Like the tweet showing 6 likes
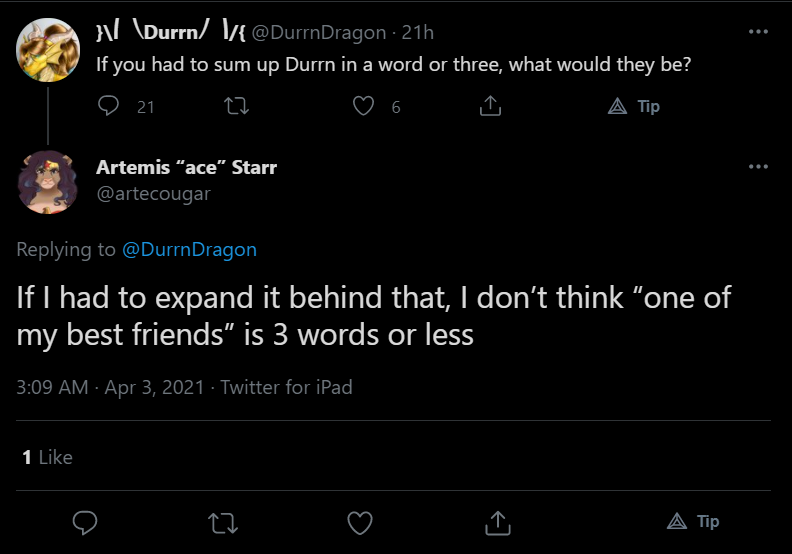Image resolution: width=792 pixels, height=554 pixels. click(363, 106)
